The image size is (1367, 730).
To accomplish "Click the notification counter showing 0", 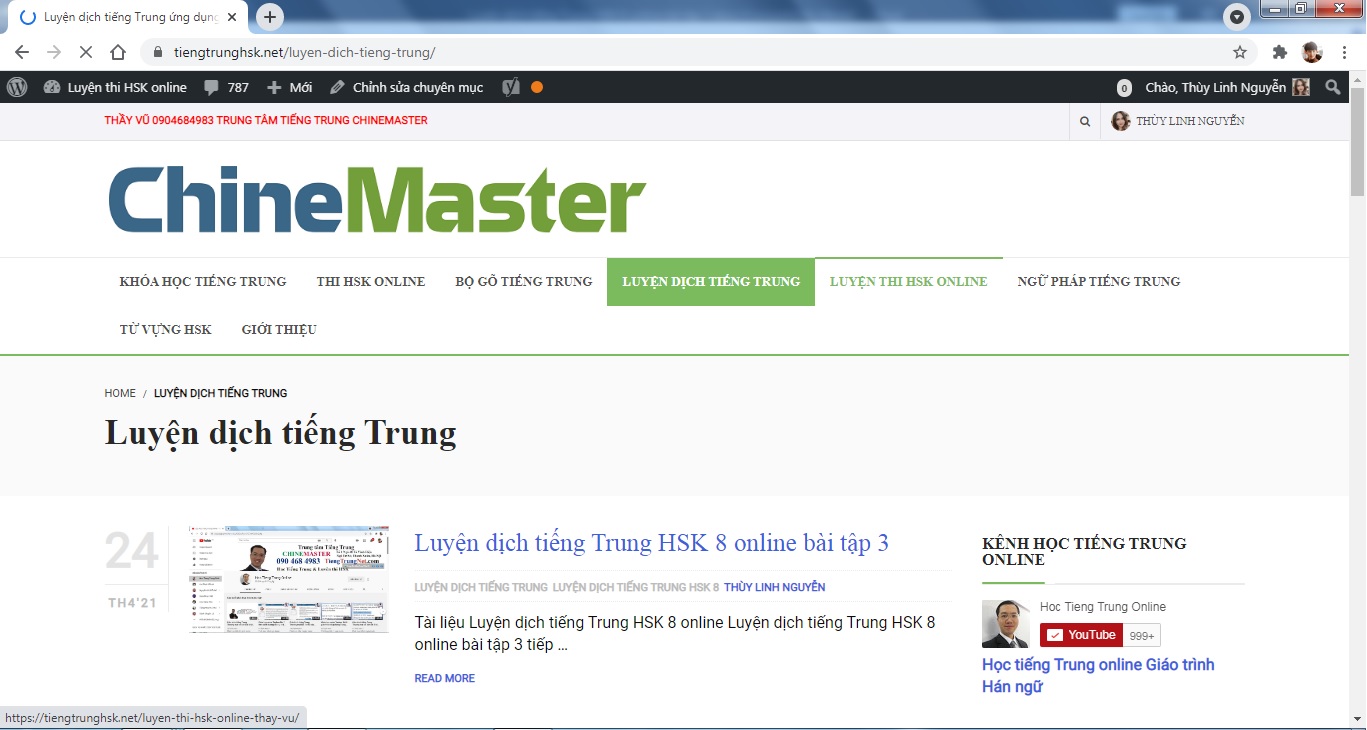I will pyautogui.click(x=1124, y=88).
